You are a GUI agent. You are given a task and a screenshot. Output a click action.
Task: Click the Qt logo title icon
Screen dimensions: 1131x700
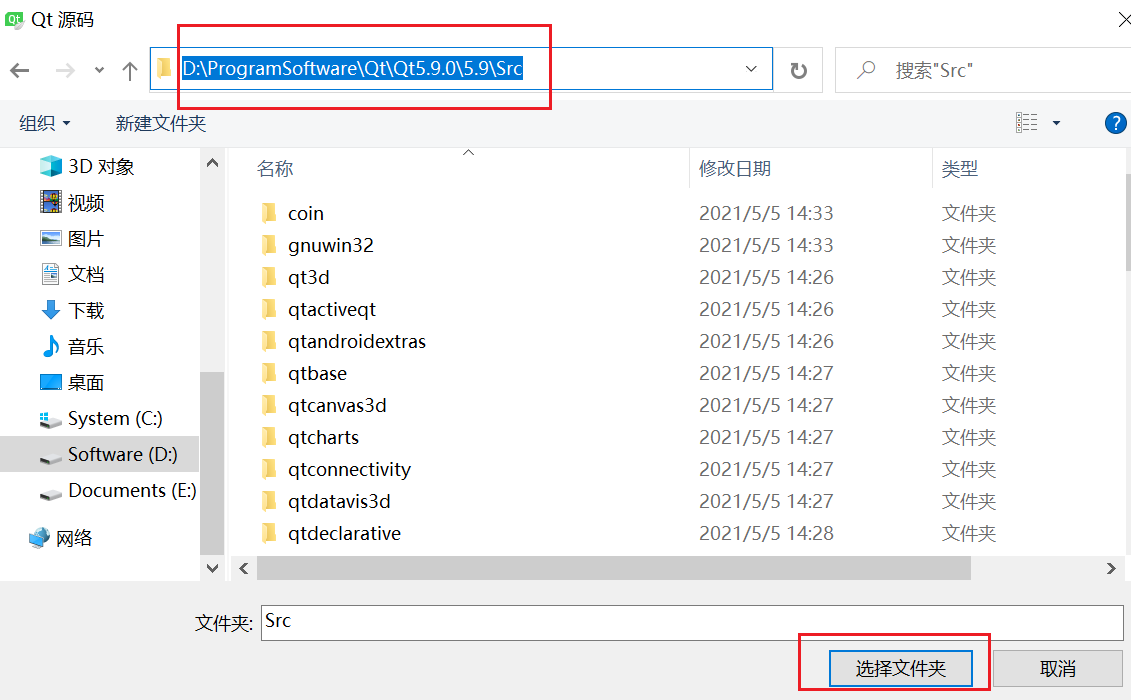tap(14, 19)
